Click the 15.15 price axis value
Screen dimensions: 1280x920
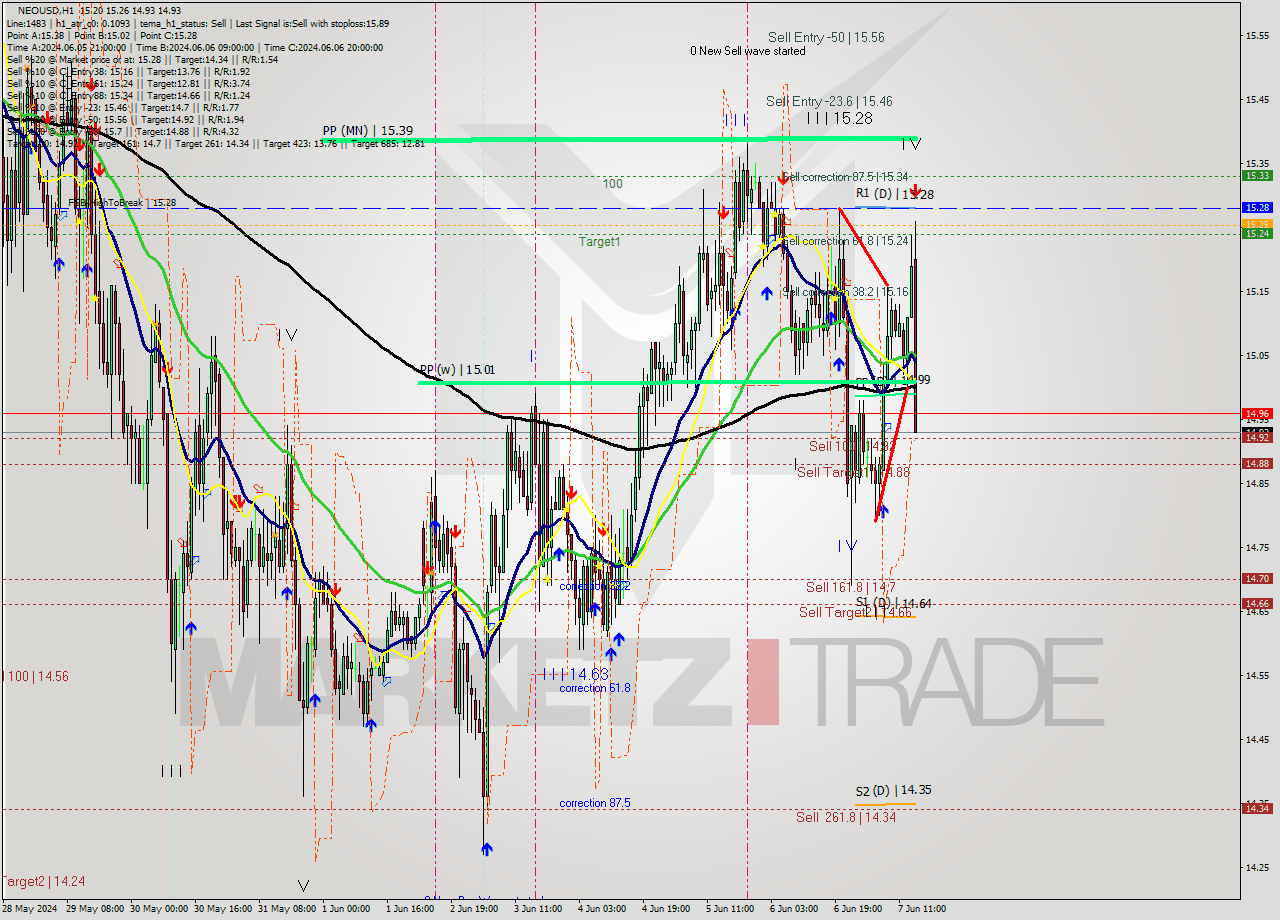click(x=1257, y=291)
